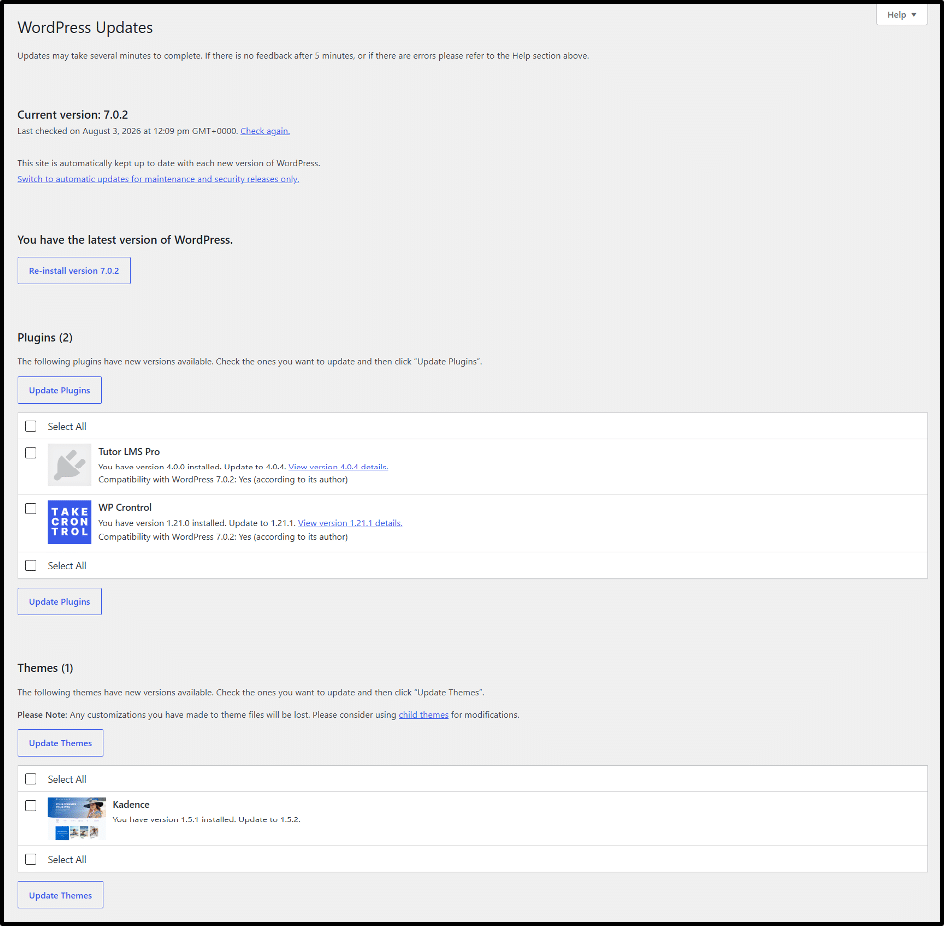This screenshot has width=944, height=926.
Task: Click the 'WP Crontrol' plugin name
Action: click(x=125, y=508)
